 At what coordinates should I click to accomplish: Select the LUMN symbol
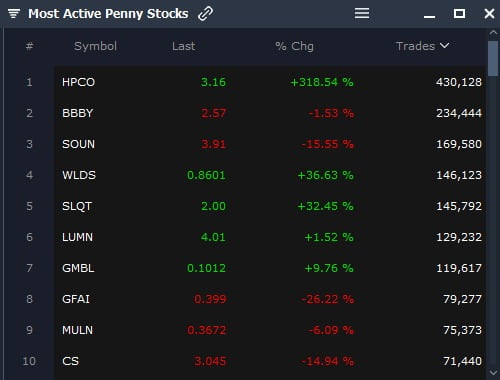click(77, 237)
